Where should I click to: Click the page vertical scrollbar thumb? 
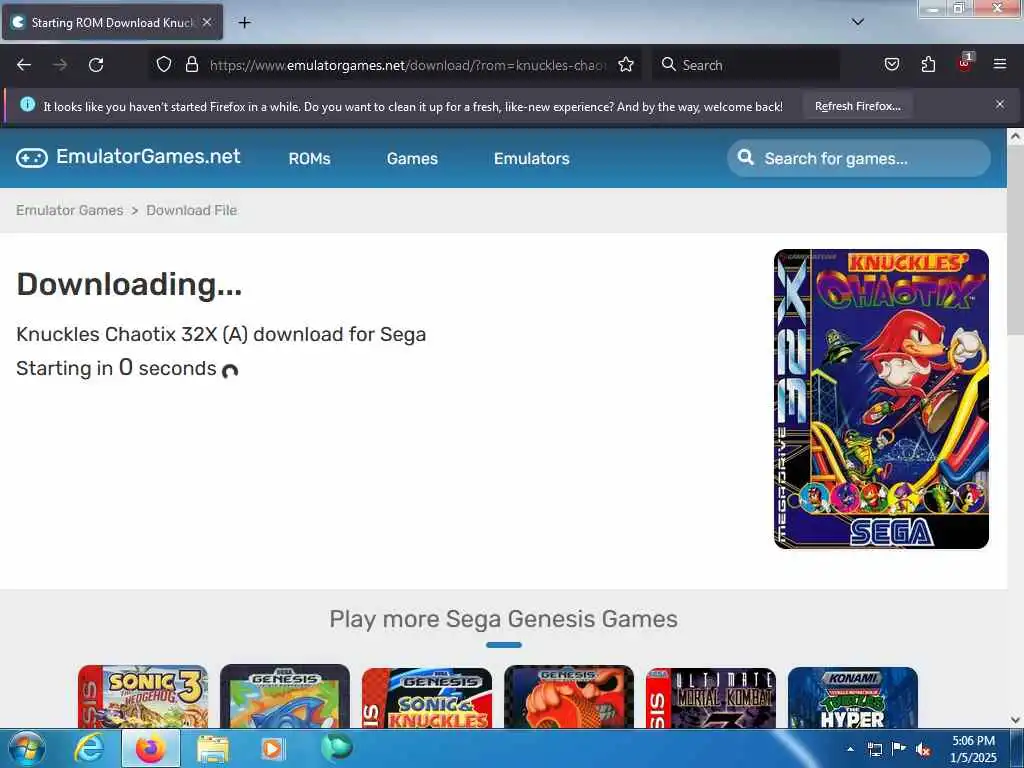click(x=1015, y=242)
